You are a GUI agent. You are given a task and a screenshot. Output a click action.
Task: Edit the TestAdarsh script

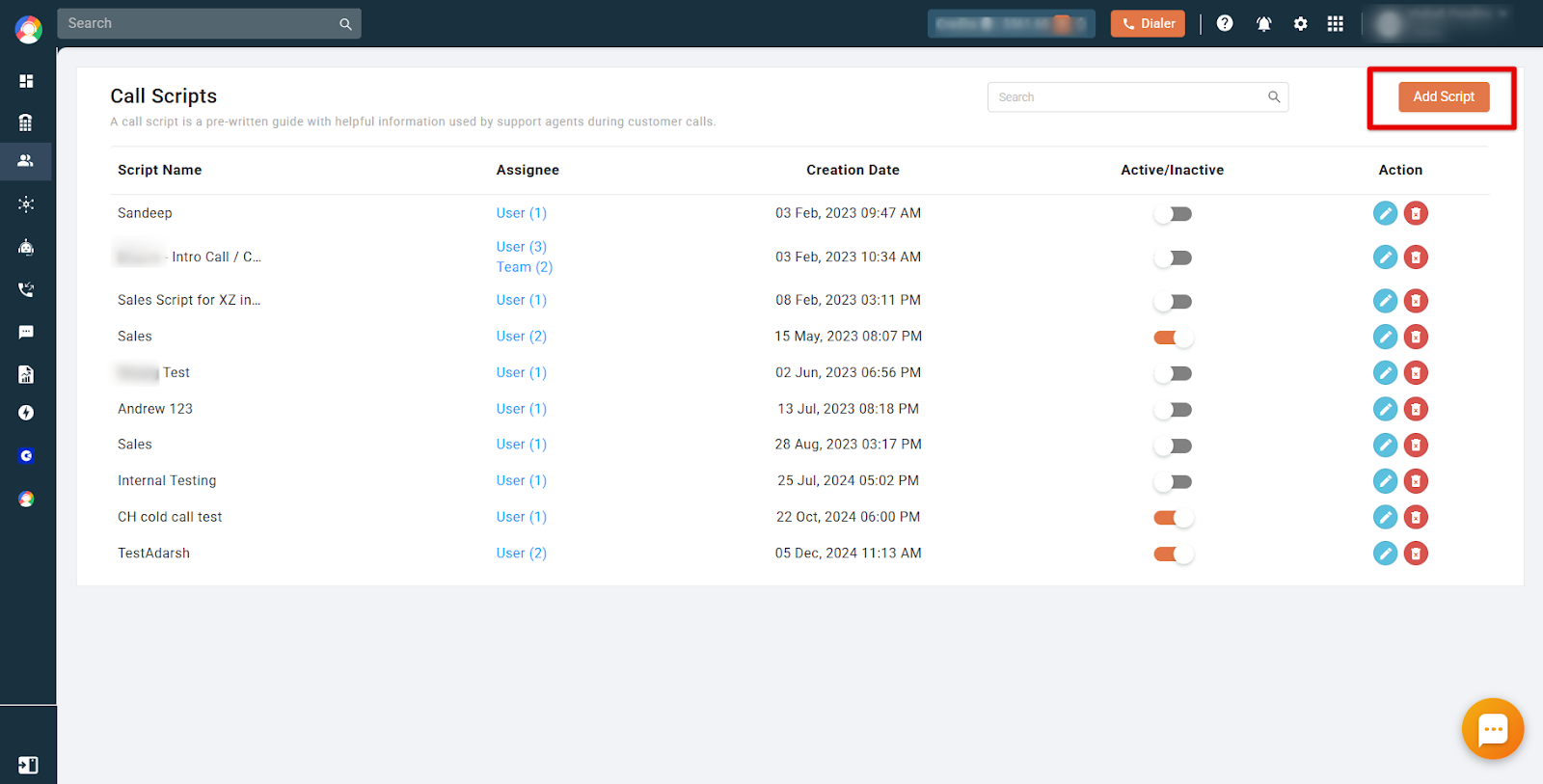click(1385, 554)
